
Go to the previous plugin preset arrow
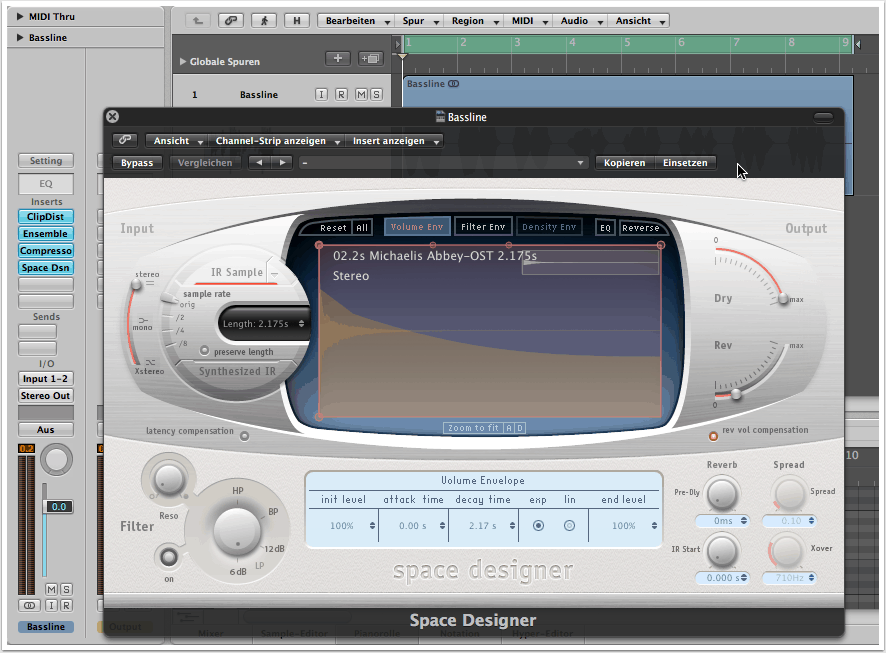260,163
